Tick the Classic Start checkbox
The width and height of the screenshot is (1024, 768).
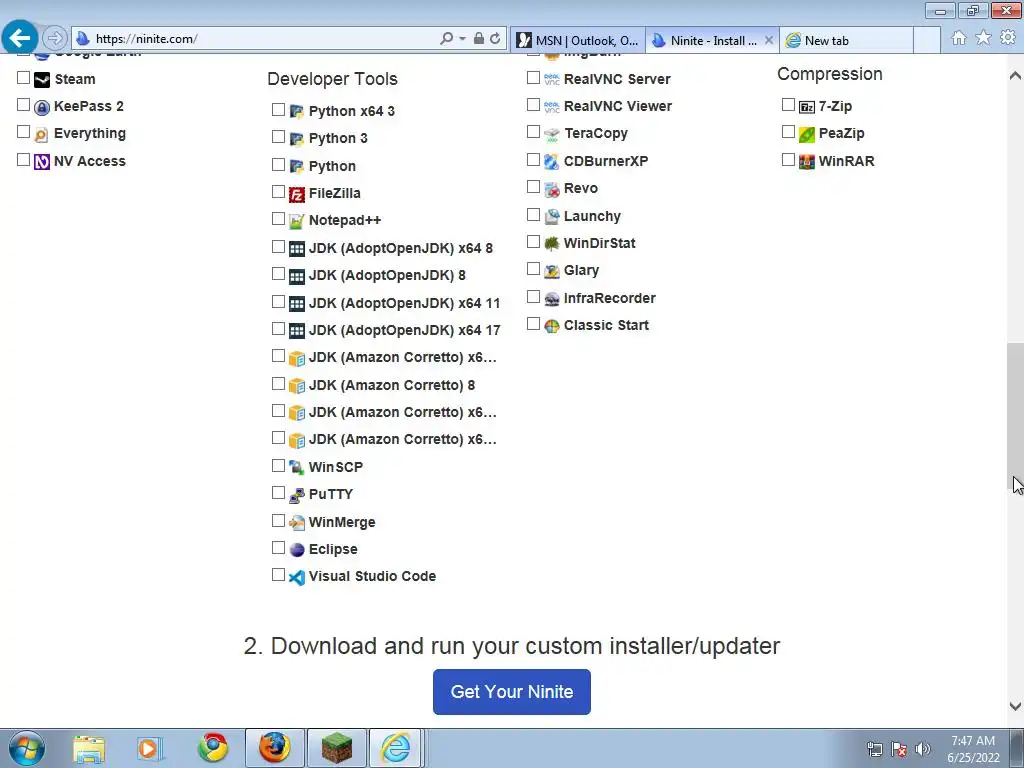pyautogui.click(x=534, y=324)
